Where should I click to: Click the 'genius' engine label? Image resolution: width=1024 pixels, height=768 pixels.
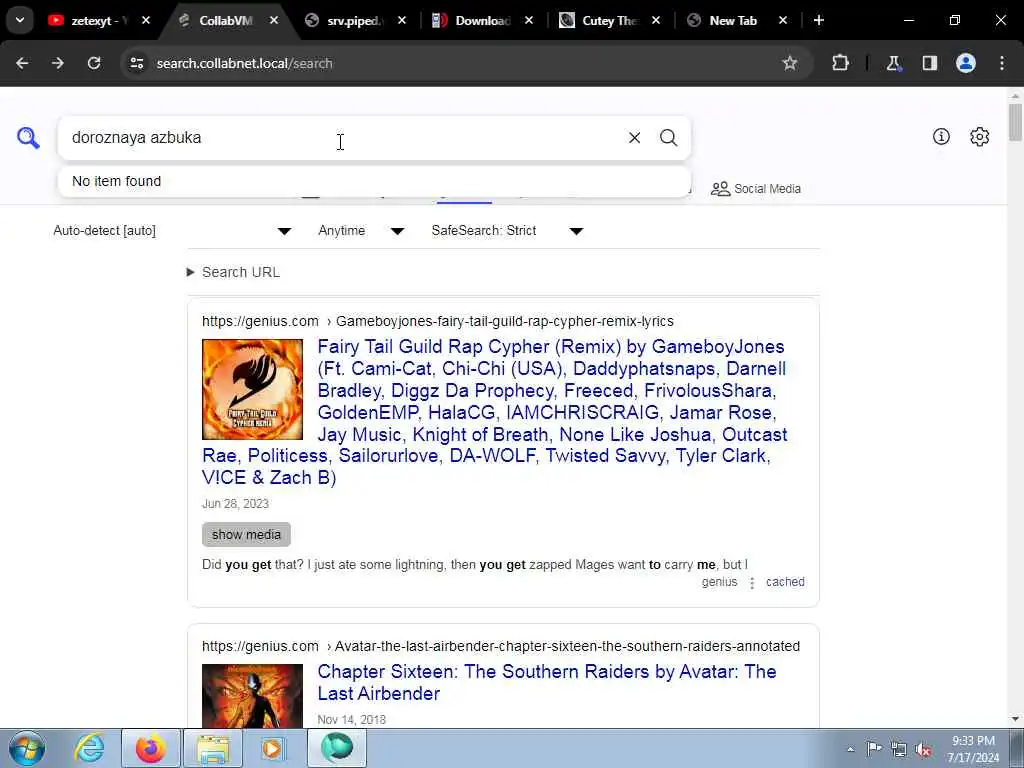(x=719, y=582)
